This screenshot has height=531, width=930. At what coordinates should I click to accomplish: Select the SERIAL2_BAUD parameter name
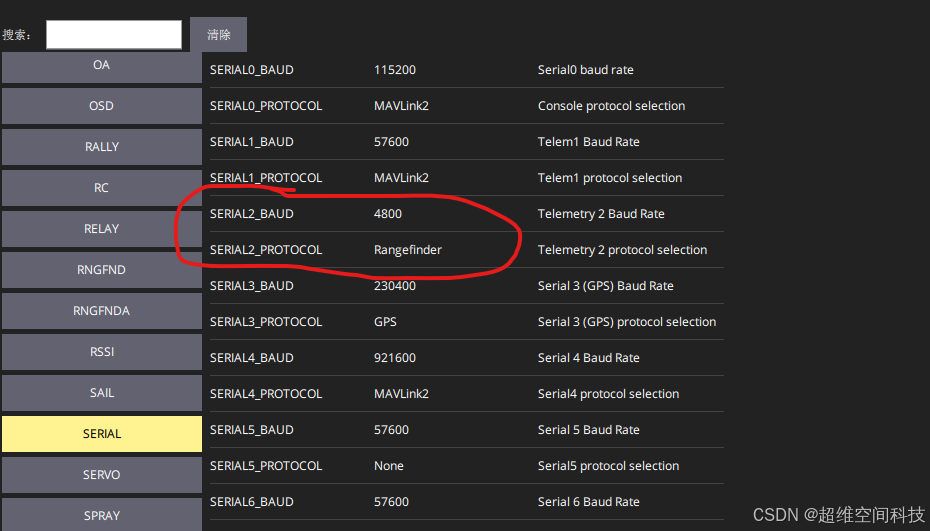(251, 214)
